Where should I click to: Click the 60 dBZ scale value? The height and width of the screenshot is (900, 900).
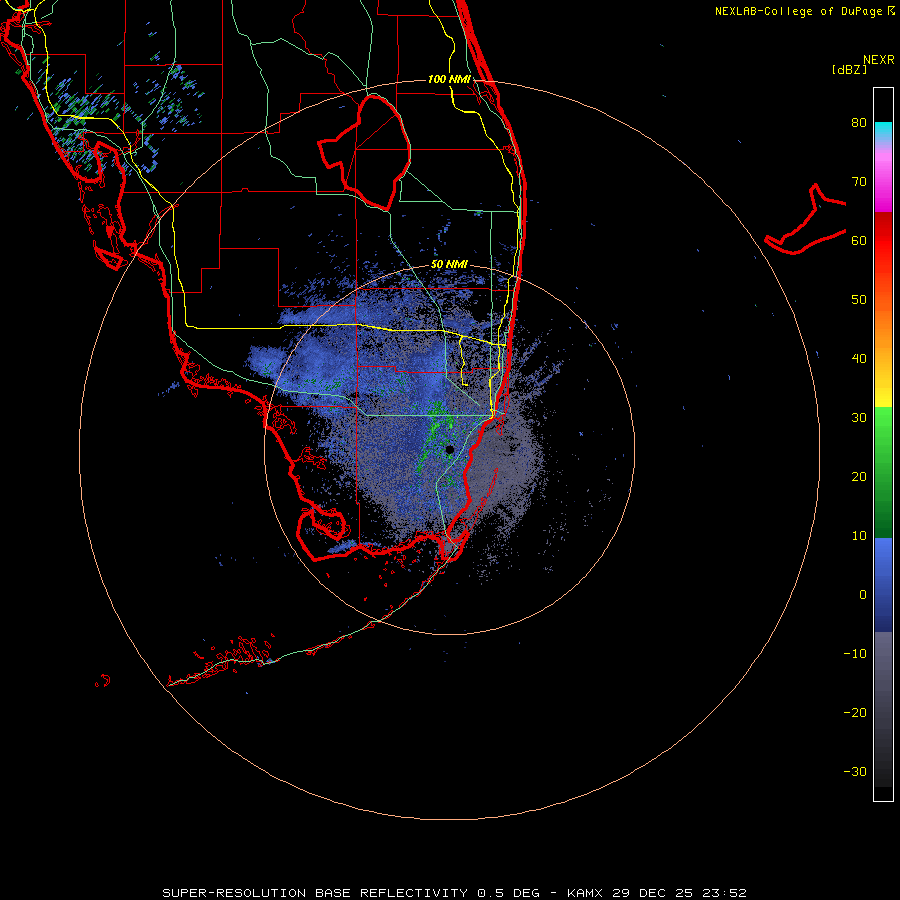point(859,240)
